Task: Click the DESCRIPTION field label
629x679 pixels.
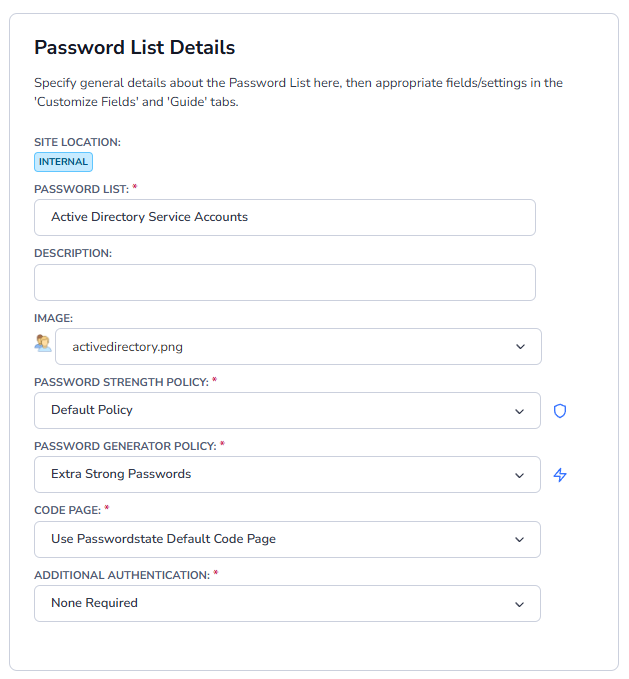Action: click(x=73, y=253)
